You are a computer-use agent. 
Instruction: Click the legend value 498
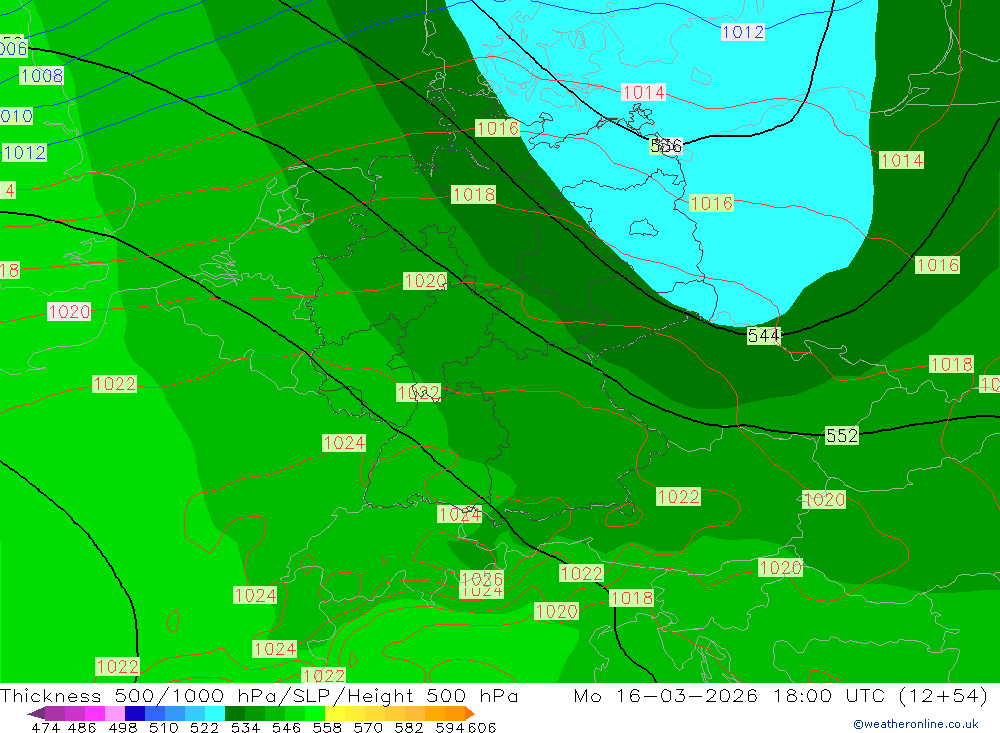pos(123,727)
